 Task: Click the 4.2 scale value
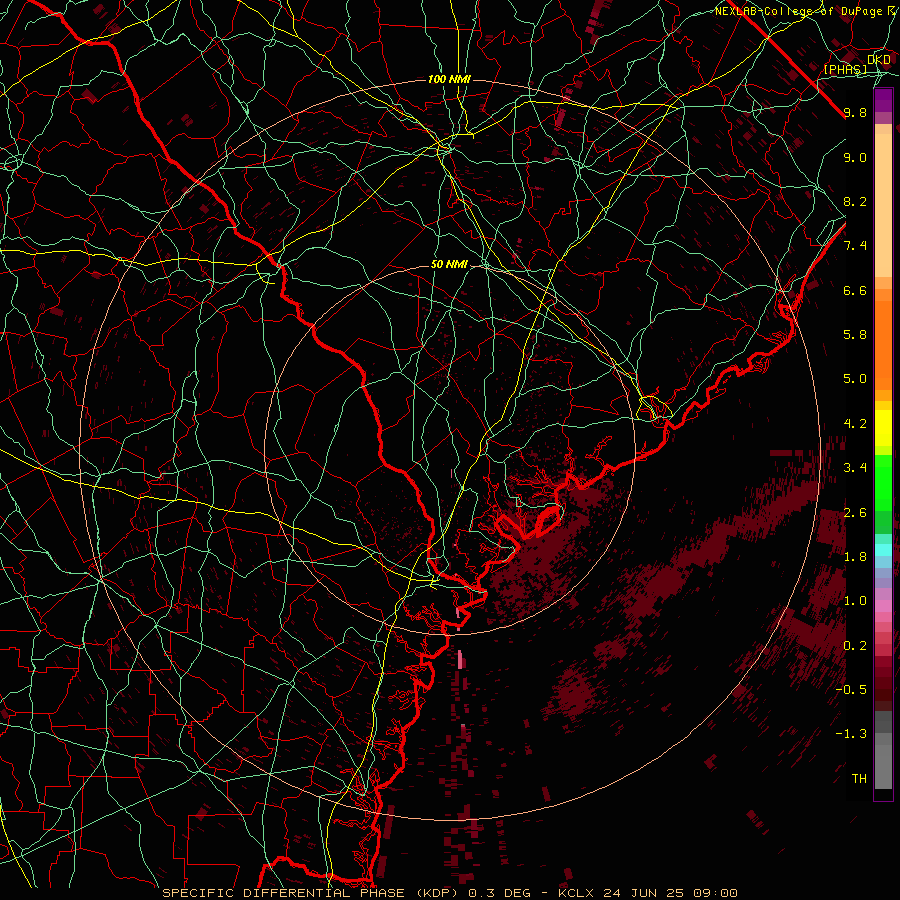855,424
